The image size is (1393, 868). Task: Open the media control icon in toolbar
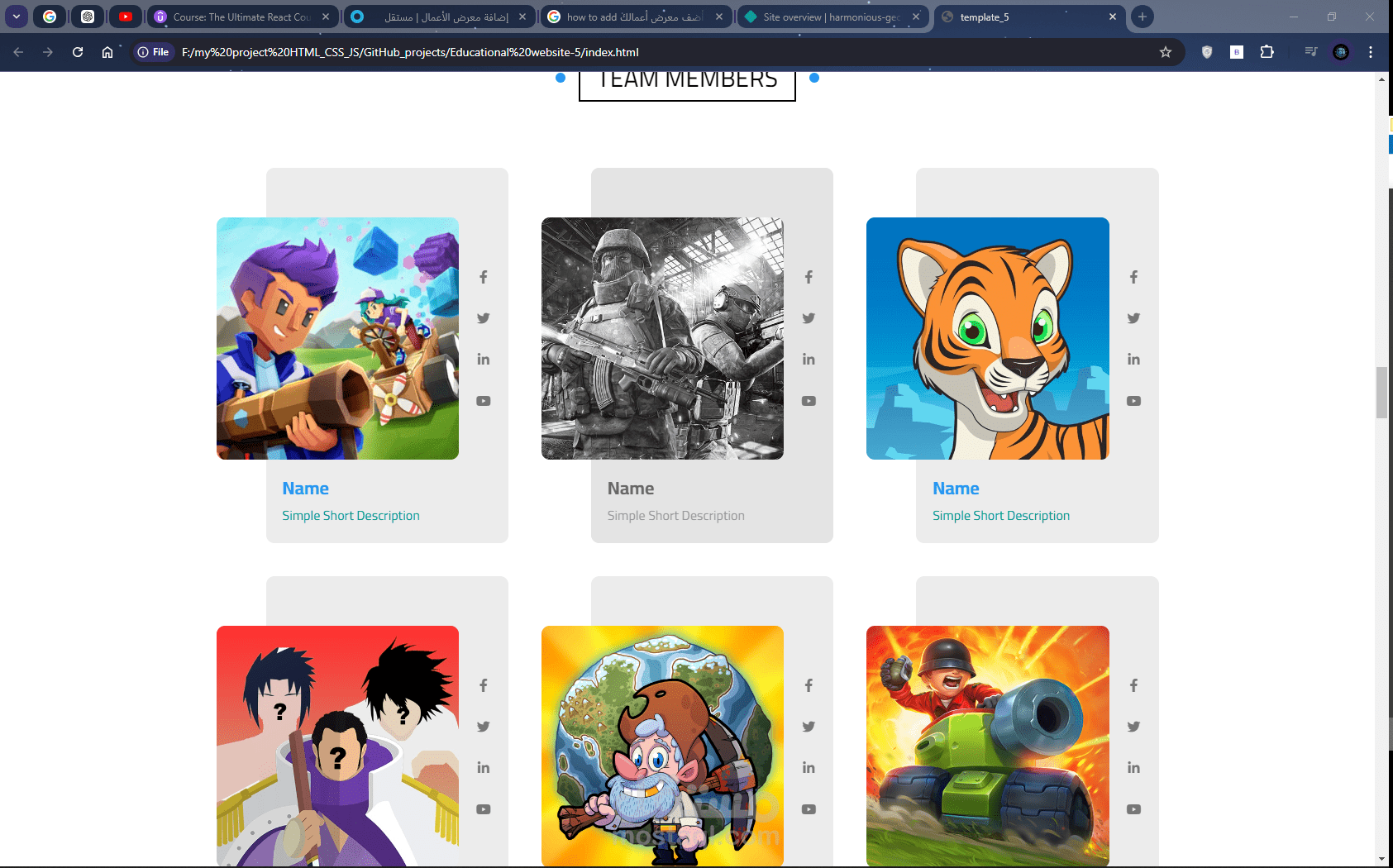click(1311, 52)
